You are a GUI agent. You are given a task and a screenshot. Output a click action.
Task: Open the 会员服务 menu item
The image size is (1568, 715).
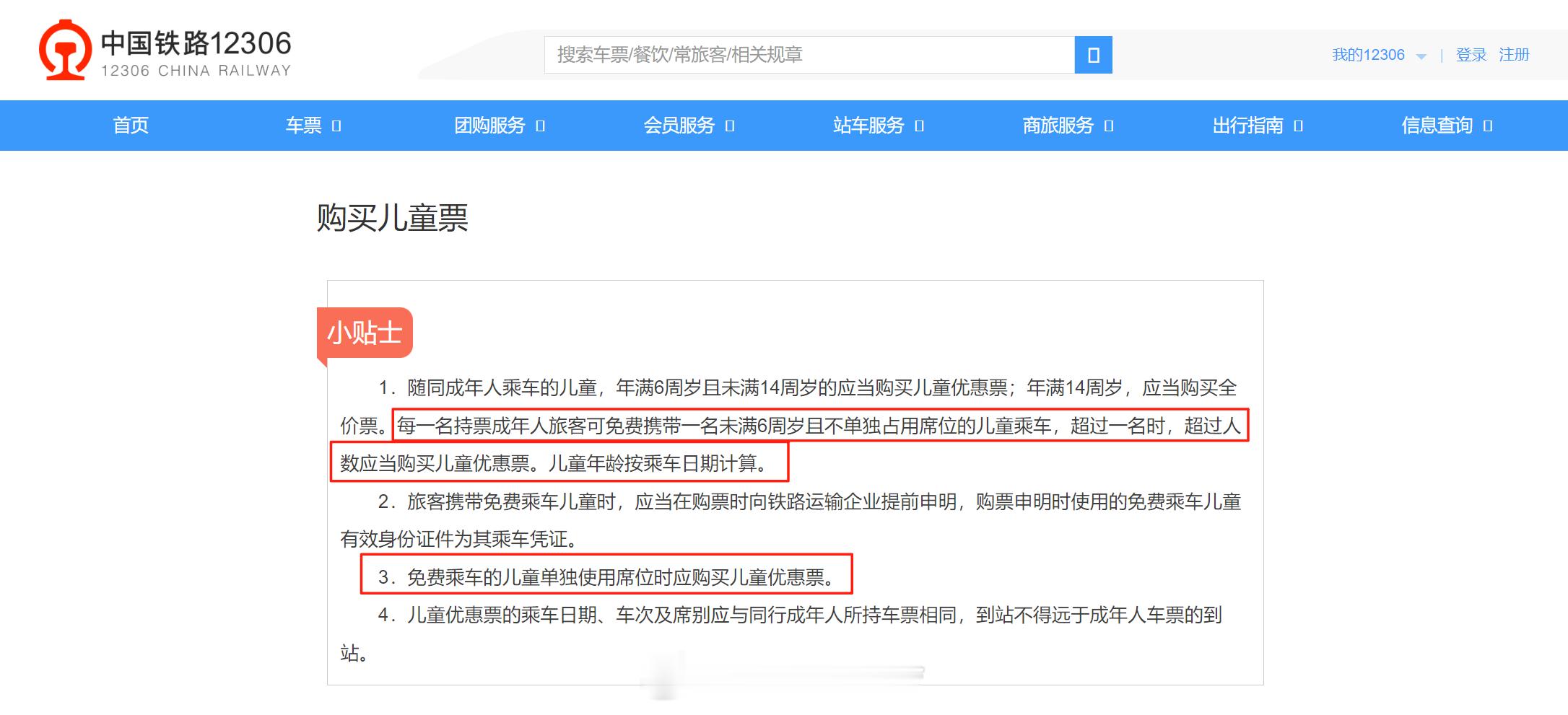679,126
